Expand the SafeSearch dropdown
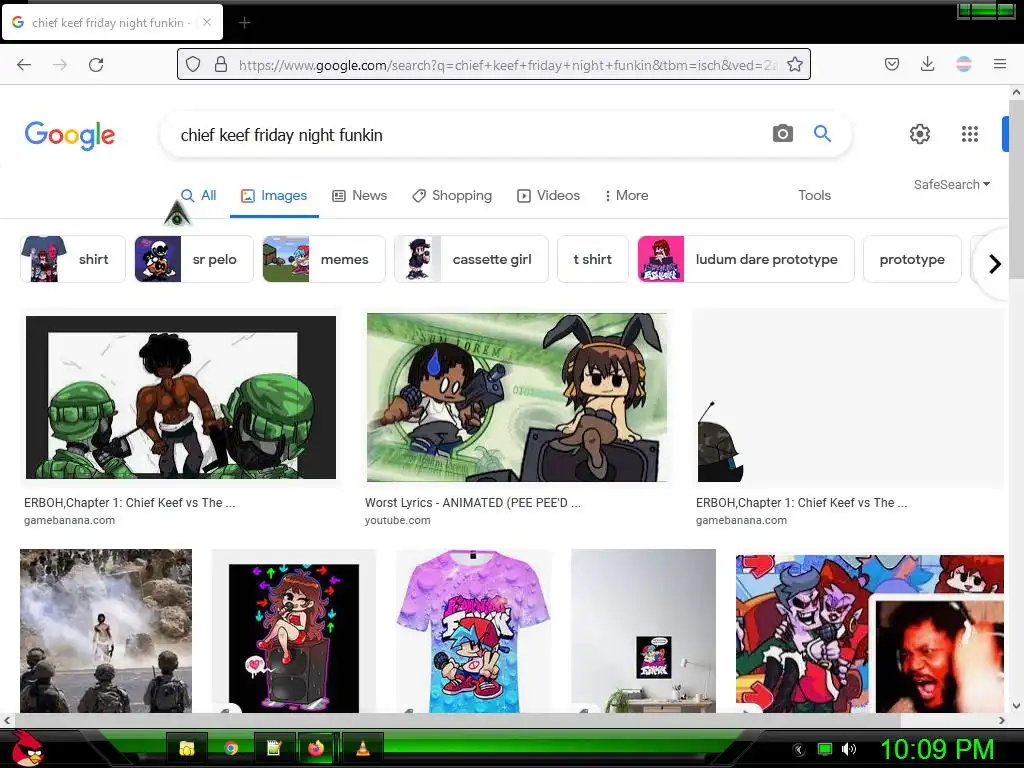This screenshot has height=768, width=1024. click(x=952, y=185)
